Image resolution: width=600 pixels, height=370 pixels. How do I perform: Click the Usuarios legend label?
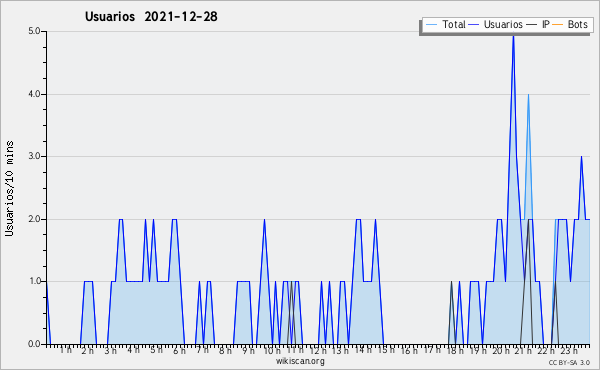click(503, 24)
